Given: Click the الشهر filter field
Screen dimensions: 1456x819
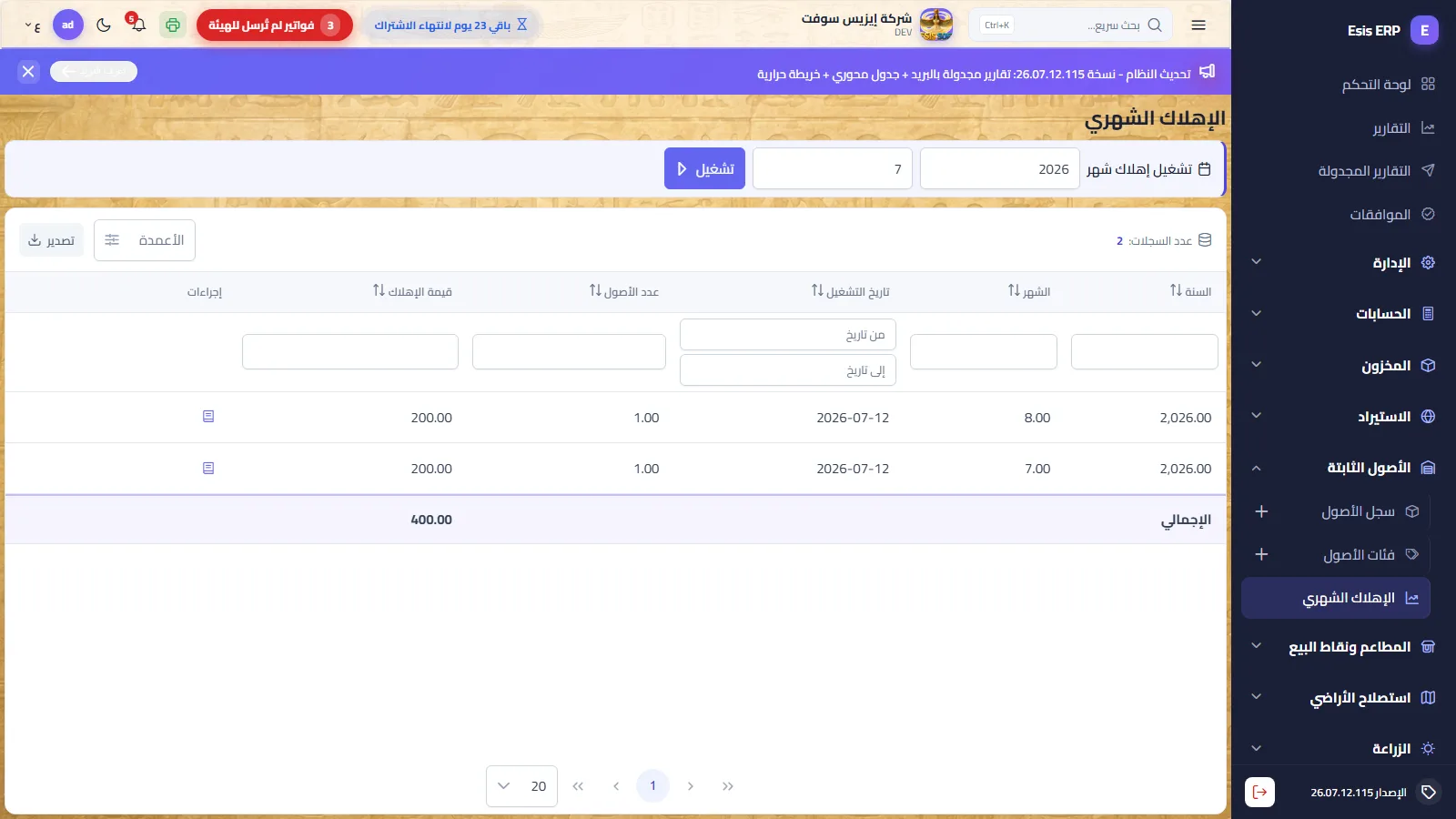Looking at the screenshot, I should [984, 351].
